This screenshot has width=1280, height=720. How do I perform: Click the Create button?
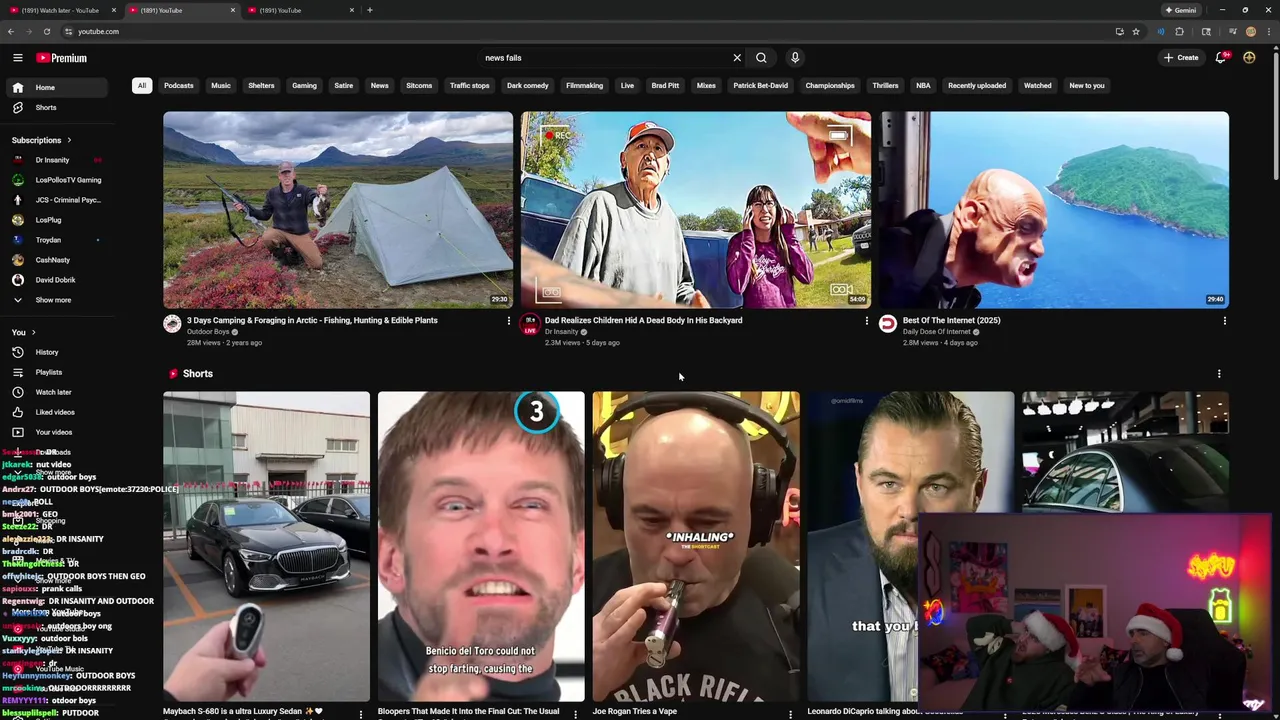tap(1181, 58)
